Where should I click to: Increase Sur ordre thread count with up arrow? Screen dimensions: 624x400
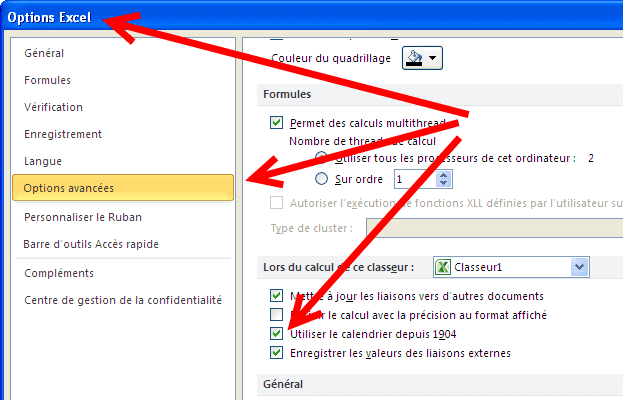pos(444,175)
